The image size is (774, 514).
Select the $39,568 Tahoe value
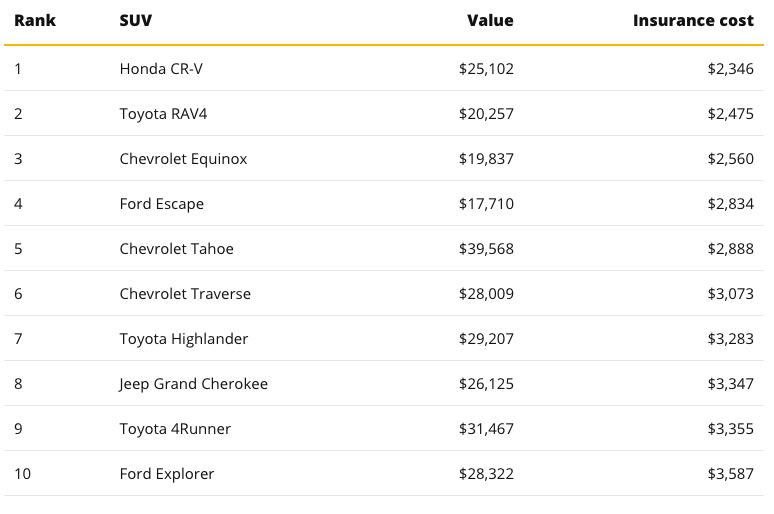pos(485,249)
